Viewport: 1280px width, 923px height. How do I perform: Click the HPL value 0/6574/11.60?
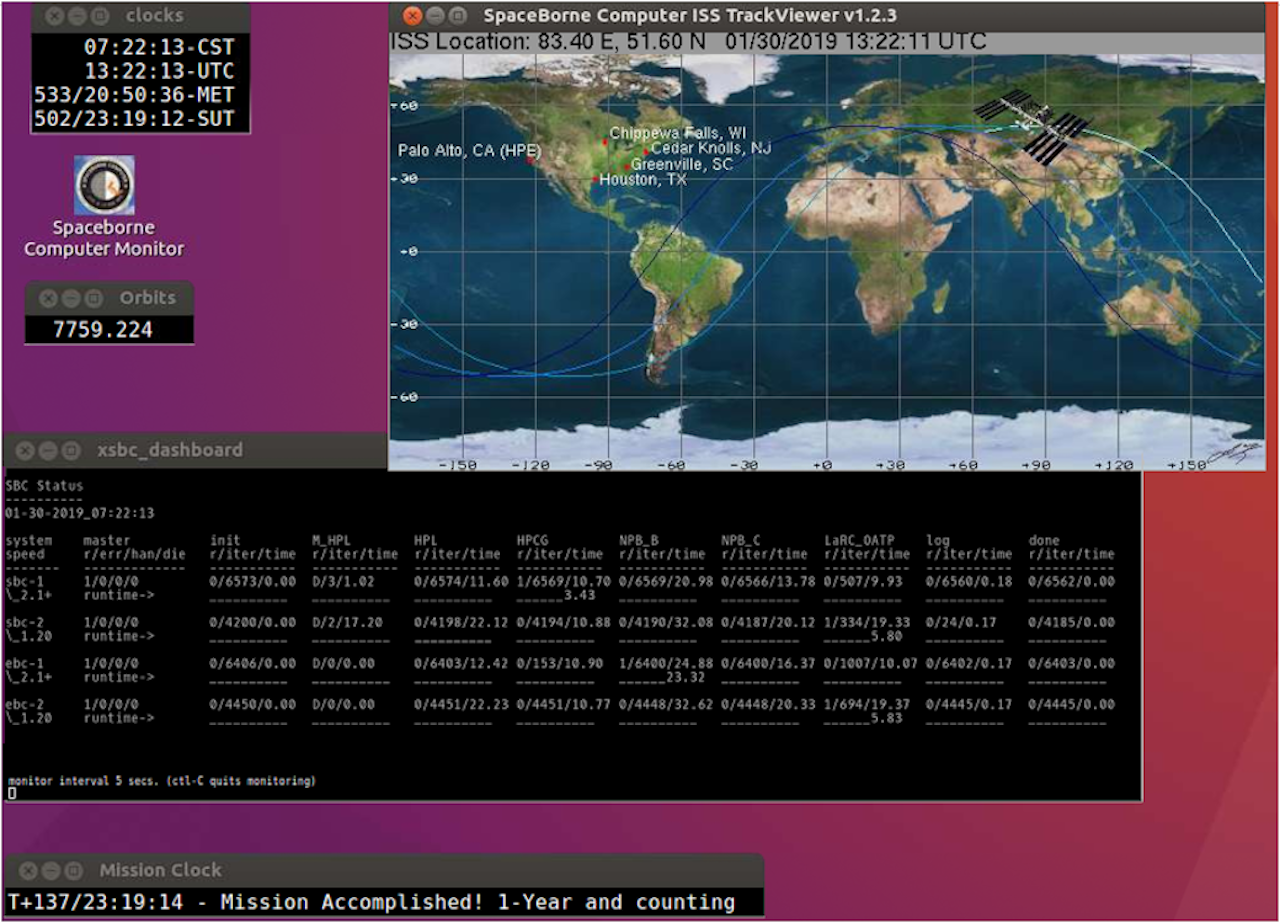coord(461,581)
